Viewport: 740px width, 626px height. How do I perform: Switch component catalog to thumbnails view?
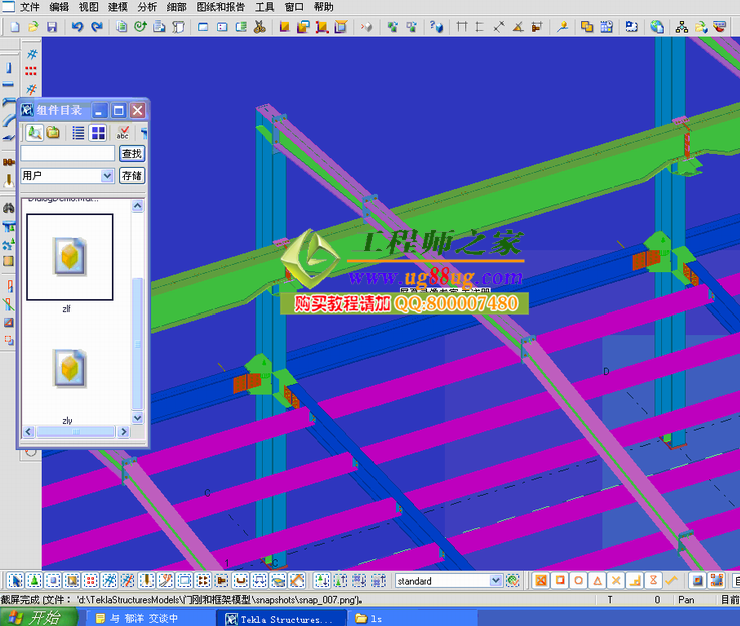(x=98, y=132)
